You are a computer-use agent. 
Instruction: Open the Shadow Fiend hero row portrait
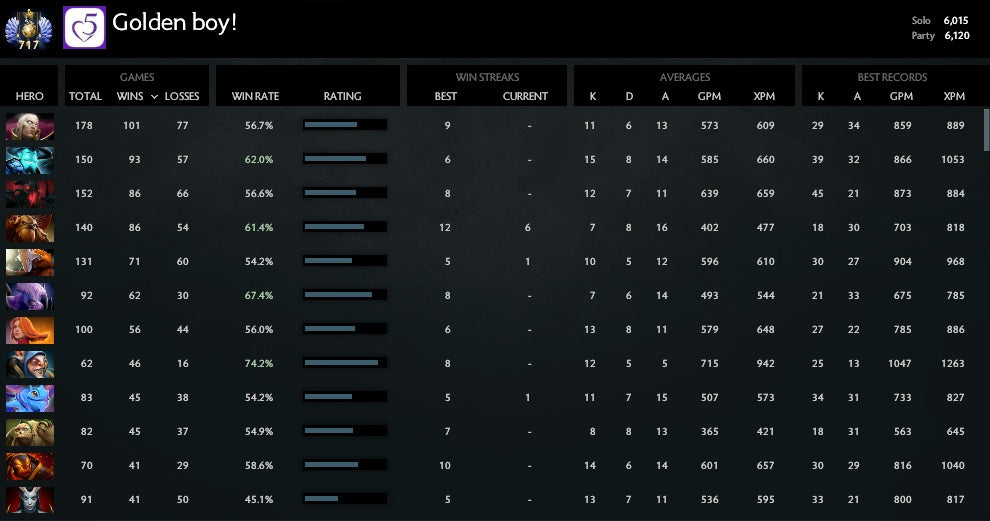[x=29, y=194]
